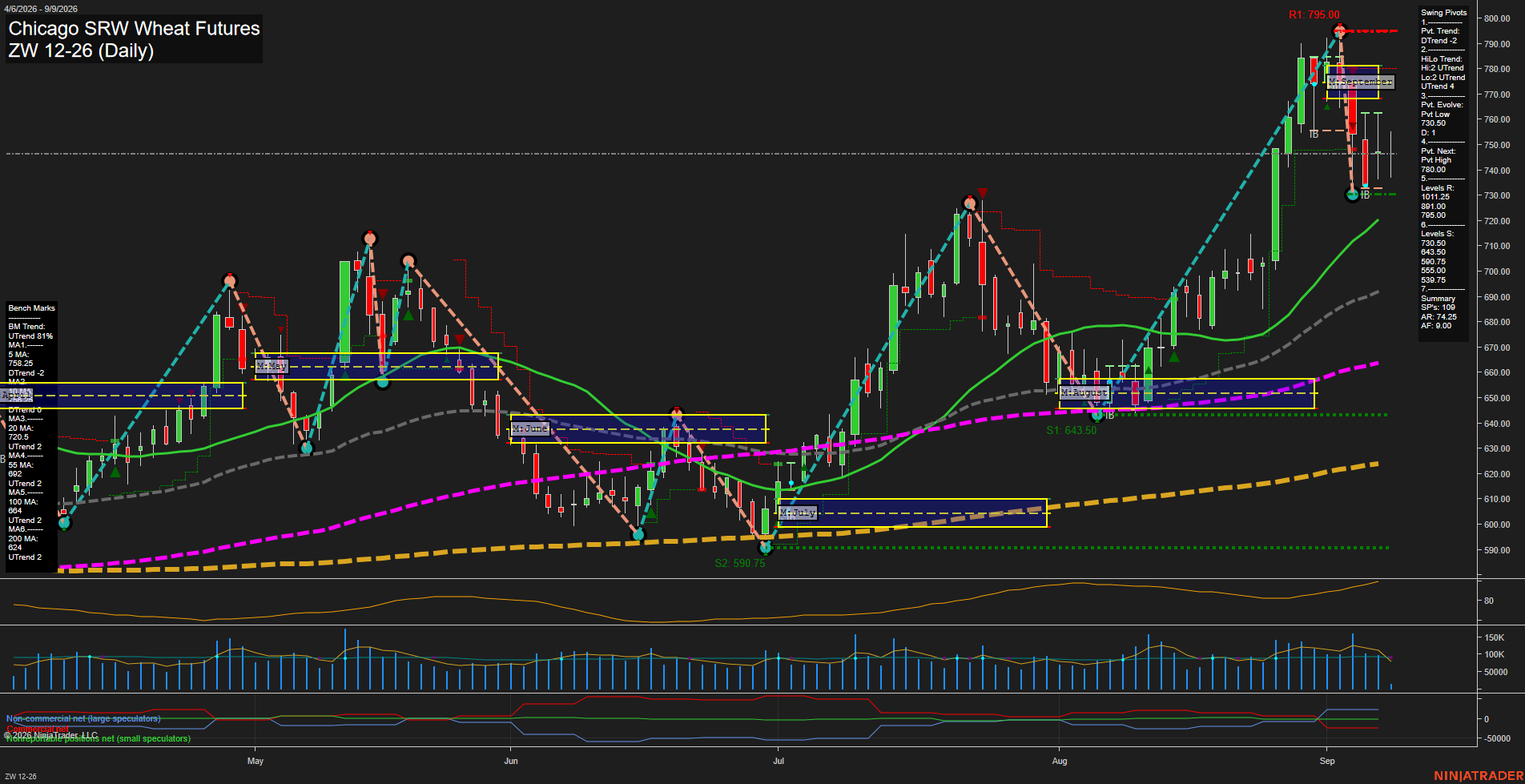1525x784 pixels.
Task: Click the Aug label on time axis
Action: click(x=1060, y=761)
